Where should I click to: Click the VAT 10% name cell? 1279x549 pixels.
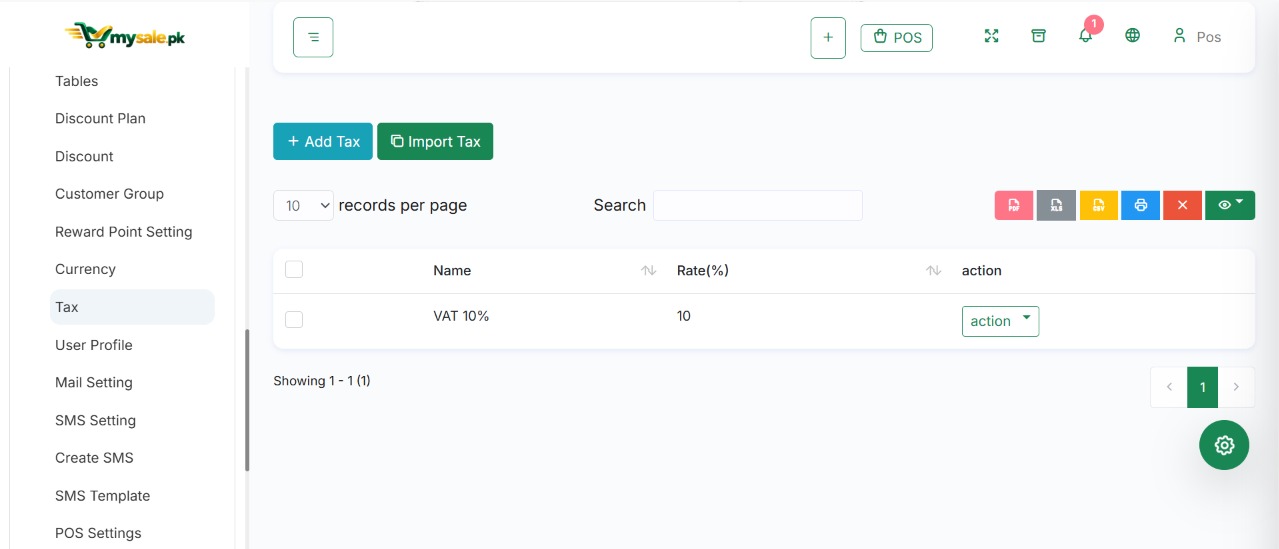point(461,316)
